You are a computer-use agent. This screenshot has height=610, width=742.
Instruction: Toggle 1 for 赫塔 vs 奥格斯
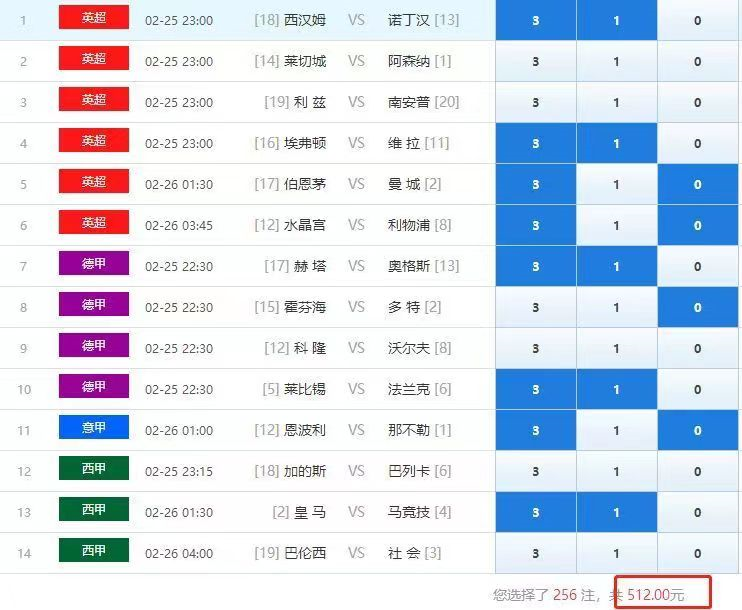[x=617, y=266]
